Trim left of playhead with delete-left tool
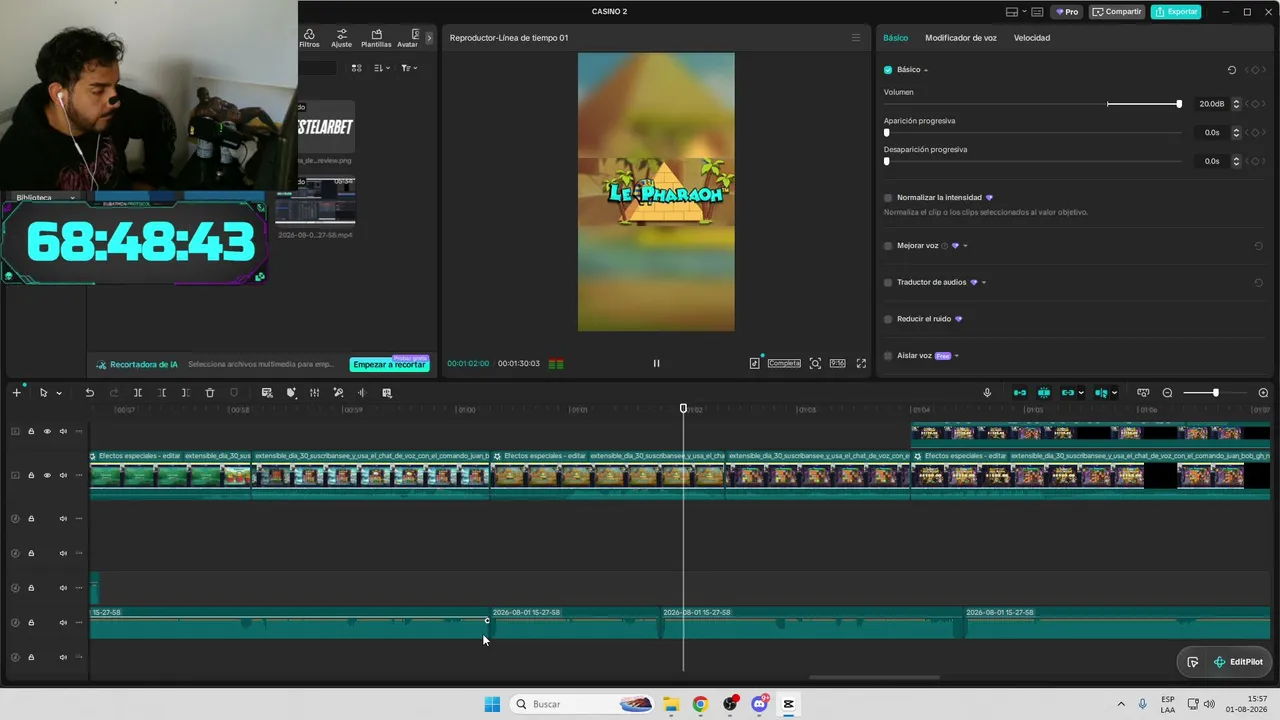This screenshot has height=720, width=1280. [162, 393]
